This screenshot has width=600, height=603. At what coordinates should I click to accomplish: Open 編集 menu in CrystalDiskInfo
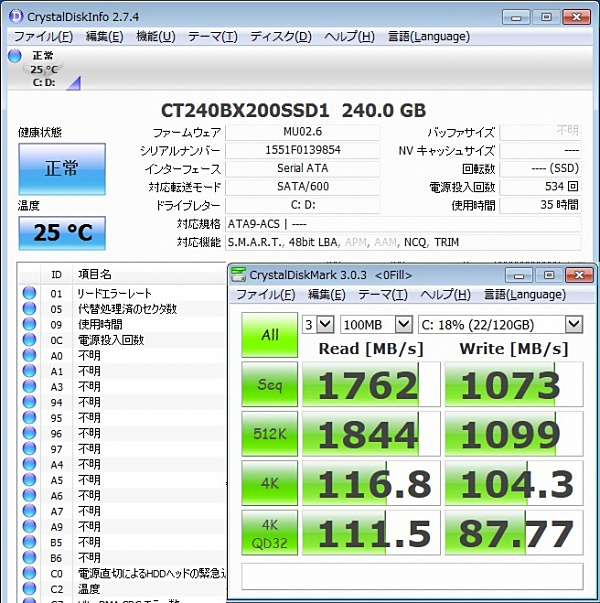click(x=104, y=37)
